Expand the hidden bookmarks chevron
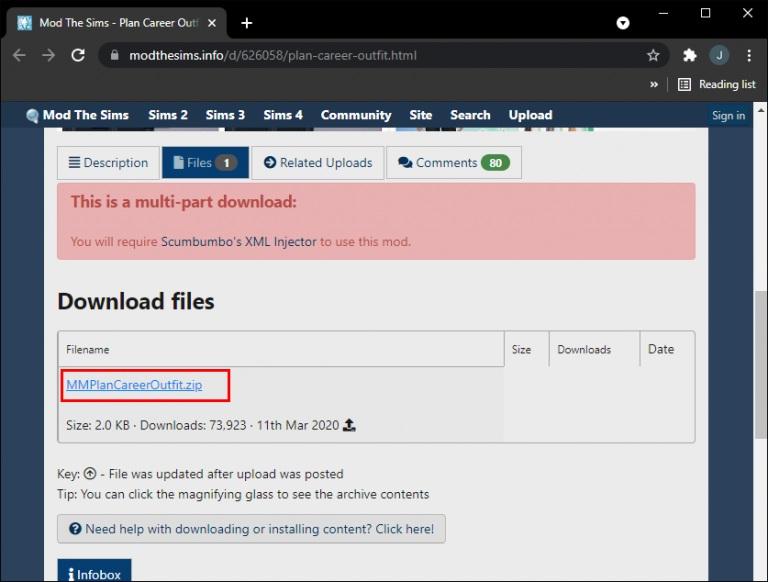This screenshot has width=768, height=582. (x=654, y=85)
